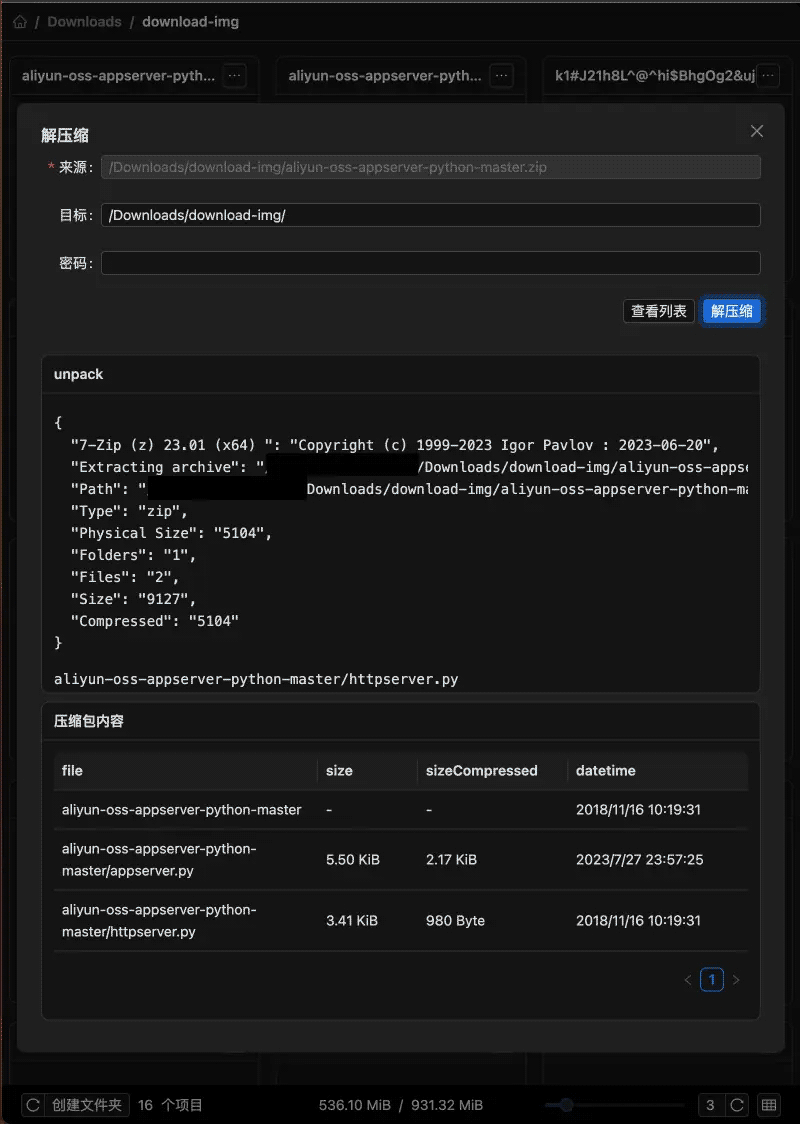Viewport: 800px width, 1124px height.
Task: Click the number 3 box in status bar
Action: (x=710, y=1105)
